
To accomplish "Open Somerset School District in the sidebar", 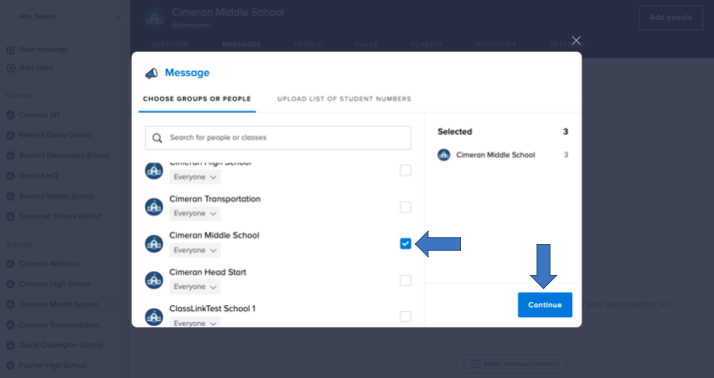I will pos(60,216).
